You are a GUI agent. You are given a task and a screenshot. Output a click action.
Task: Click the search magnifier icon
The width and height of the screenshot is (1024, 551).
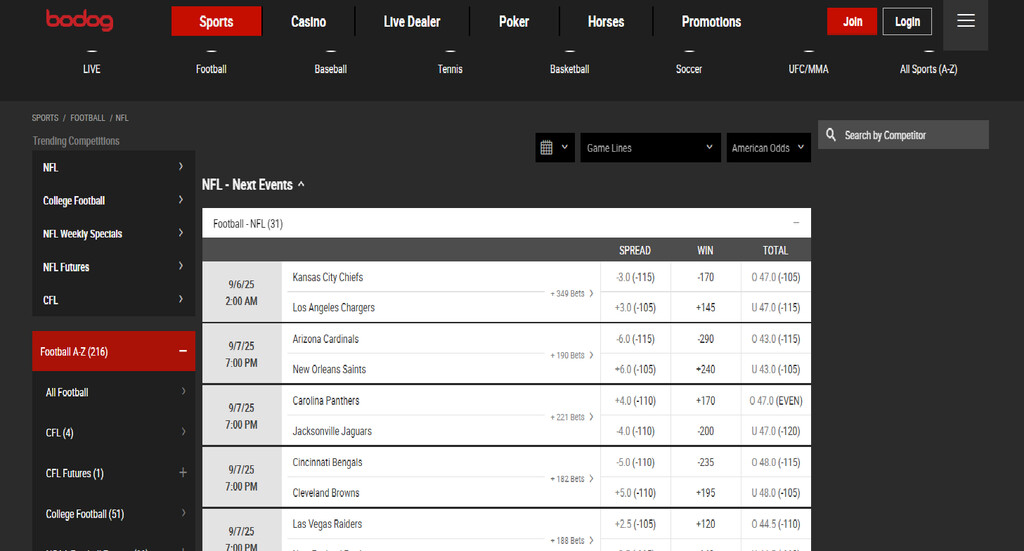pos(831,134)
